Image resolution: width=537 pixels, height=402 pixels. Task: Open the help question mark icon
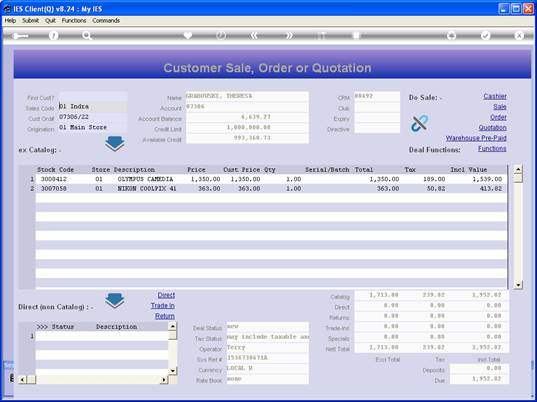[53, 35]
